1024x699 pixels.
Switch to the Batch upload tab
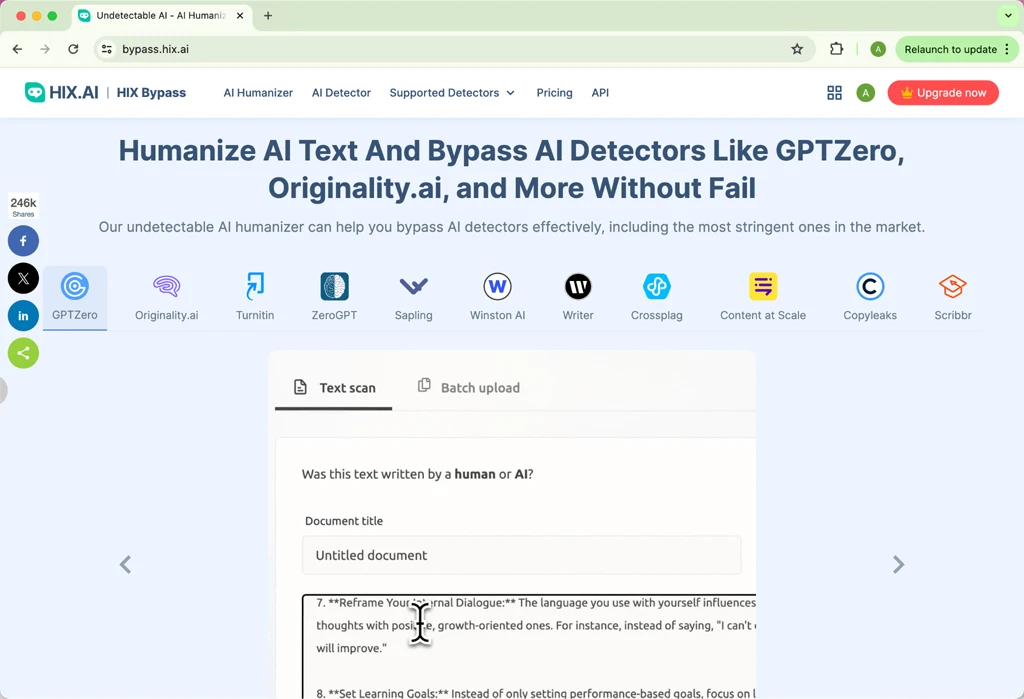click(x=468, y=387)
